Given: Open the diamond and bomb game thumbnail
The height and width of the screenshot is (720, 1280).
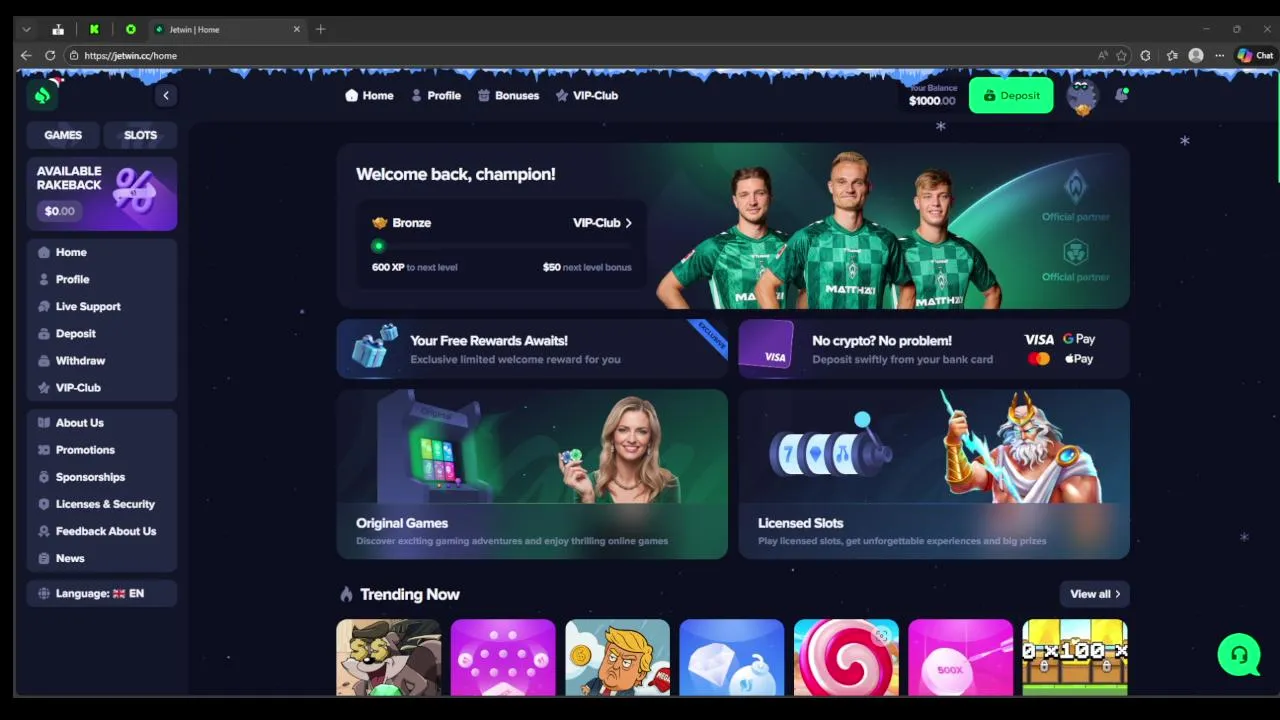Looking at the screenshot, I should click(x=732, y=657).
